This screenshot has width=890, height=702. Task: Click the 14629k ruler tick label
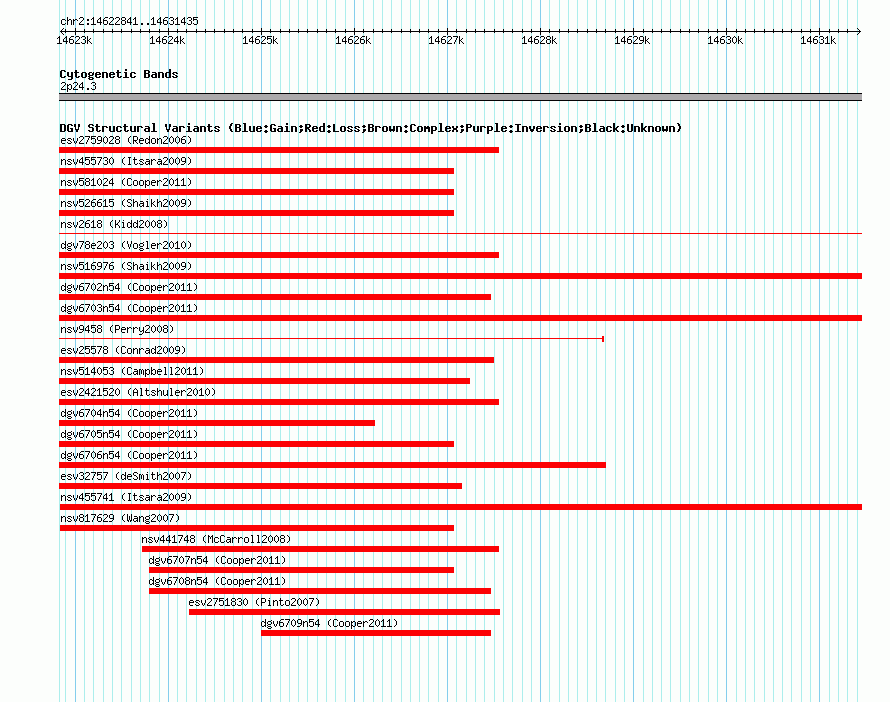tap(632, 40)
